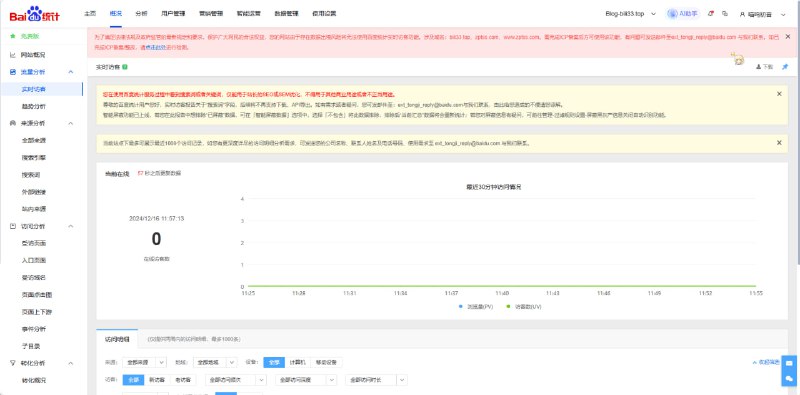The width and height of the screenshot is (800, 395).
Task: Collapse the 来源分析 sidebar section
Action: click(x=71, y=123)
